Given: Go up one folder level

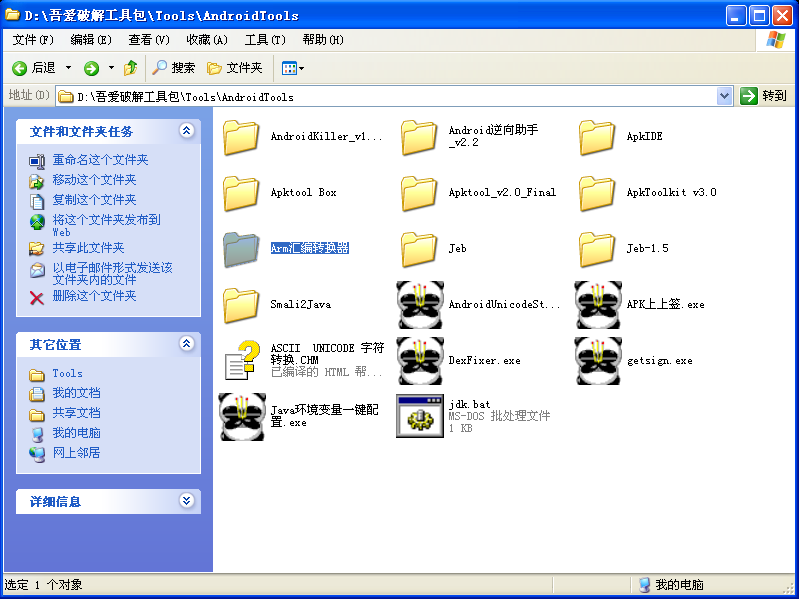Looking at the screenshot, I should point(130,68).
